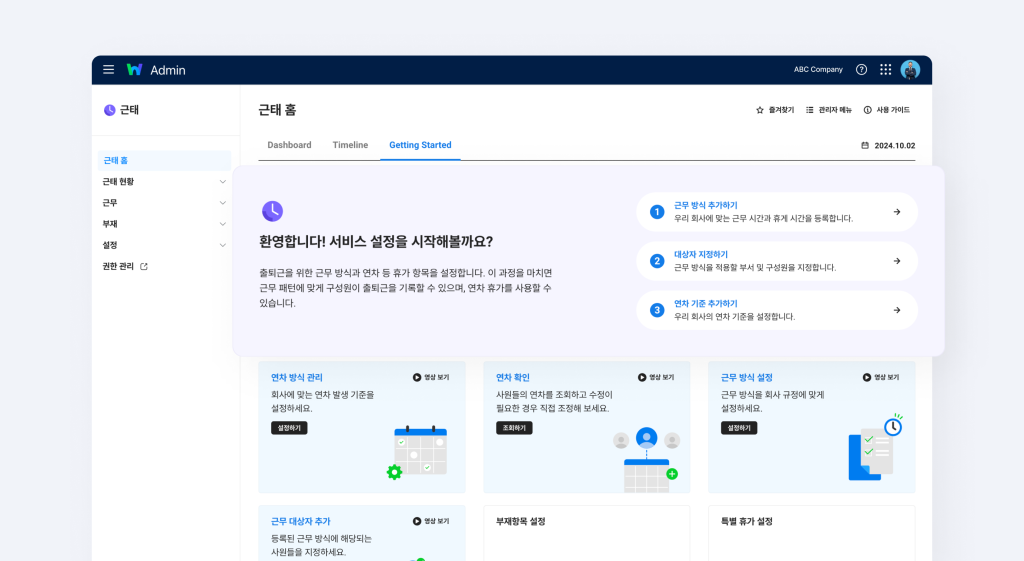Image resolution: width=1024 pixels, height=561 pixels.
Task: Click the purple clock 근태 sidebar icon
Action: click(110, 110)
